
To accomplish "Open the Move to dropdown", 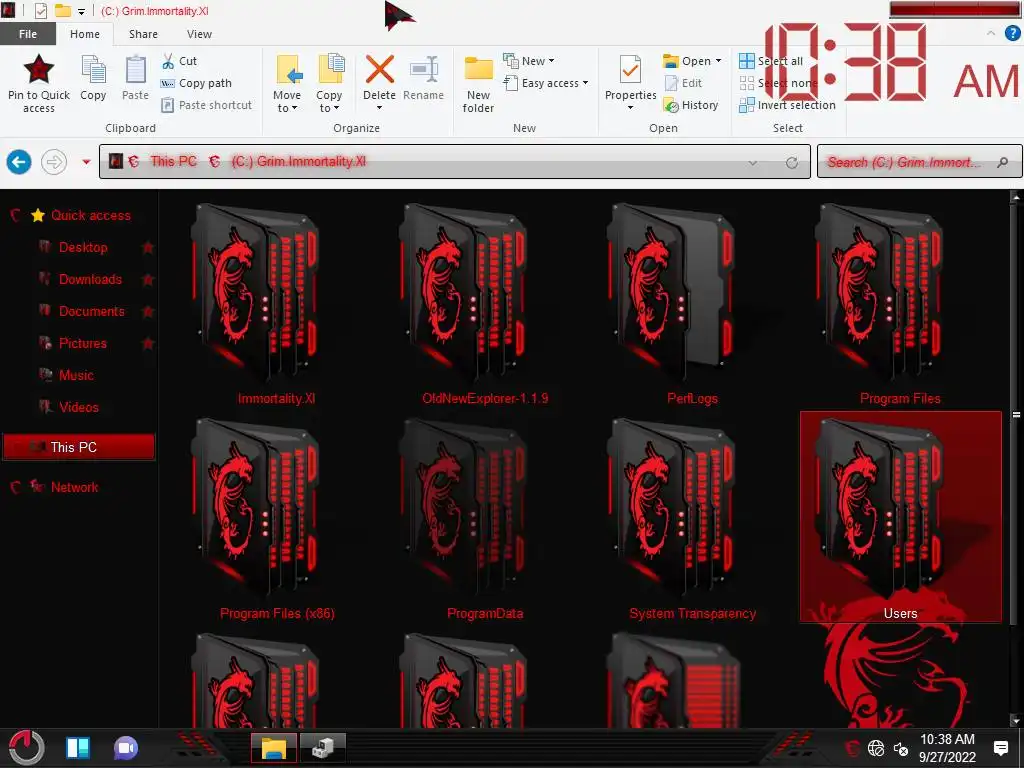I will 287,84.
